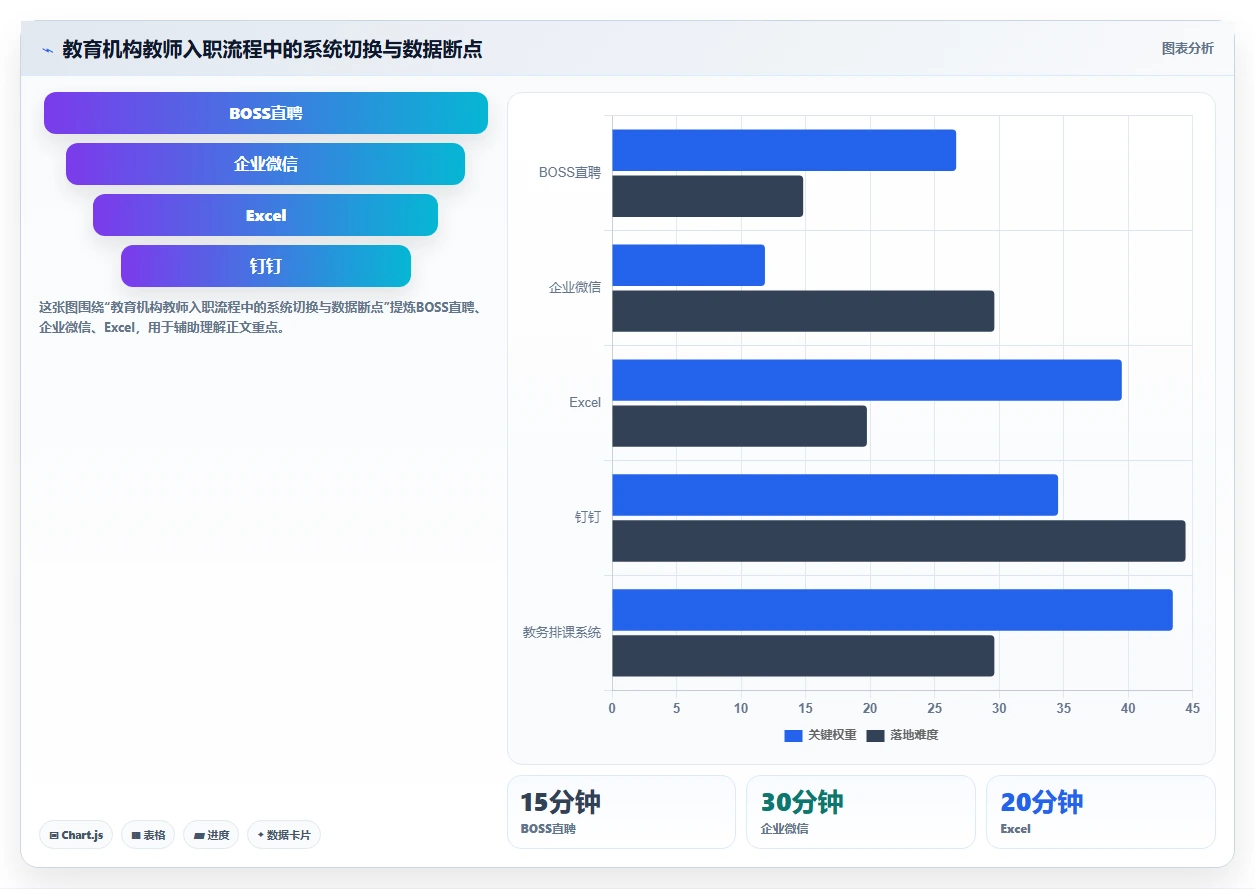The height and width of the screenshot is (889, 1255).
Task: Click the 图表分析 label in header
Action: (1187, 48)
